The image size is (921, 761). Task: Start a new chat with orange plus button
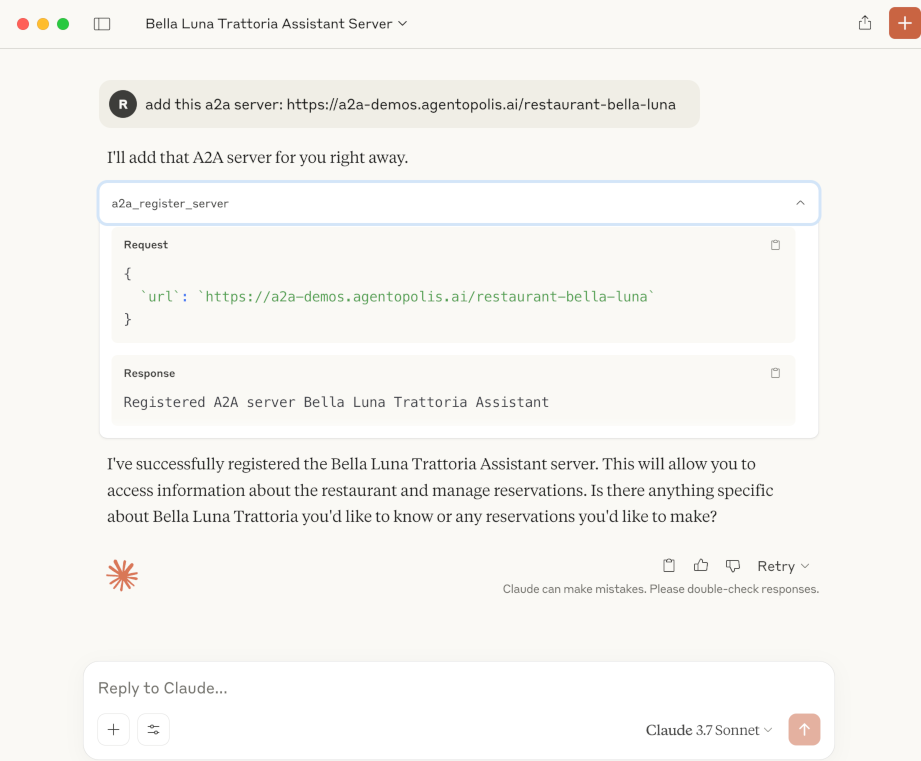coord(905,23)
